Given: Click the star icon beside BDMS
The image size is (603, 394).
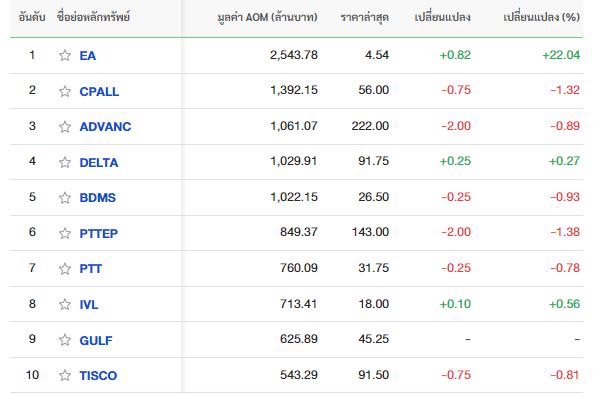Looking at the screenshot, I should [x=65, y=198].
